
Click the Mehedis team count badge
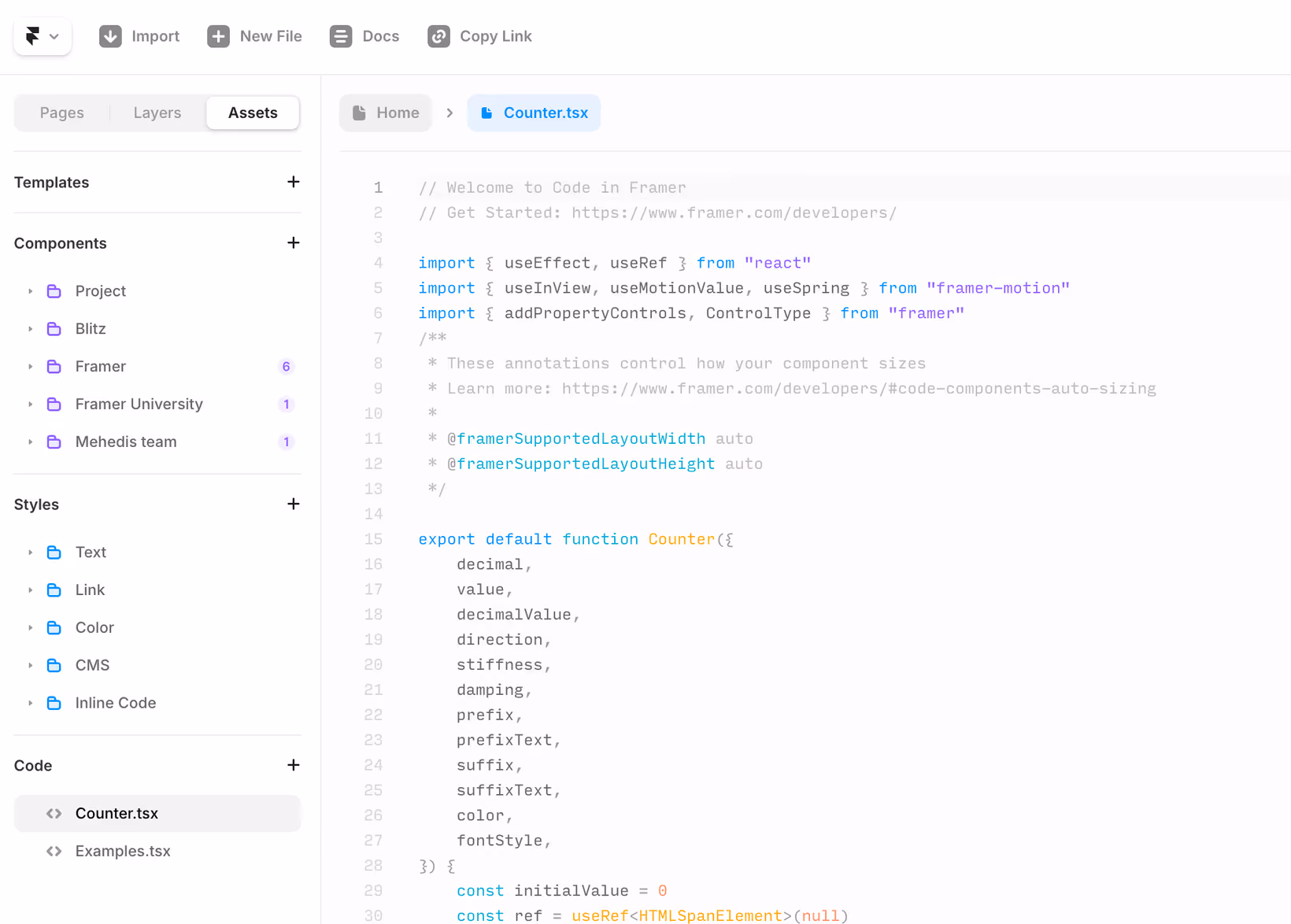pyautogui.click(x=287, y=442)
